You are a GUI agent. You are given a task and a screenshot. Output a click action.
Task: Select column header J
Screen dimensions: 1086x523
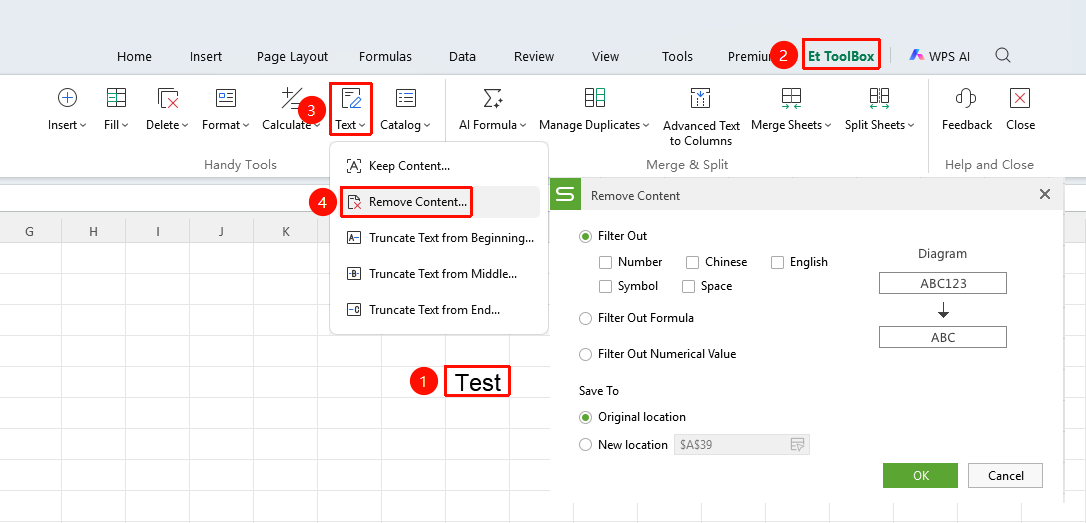tap(221, 231)
